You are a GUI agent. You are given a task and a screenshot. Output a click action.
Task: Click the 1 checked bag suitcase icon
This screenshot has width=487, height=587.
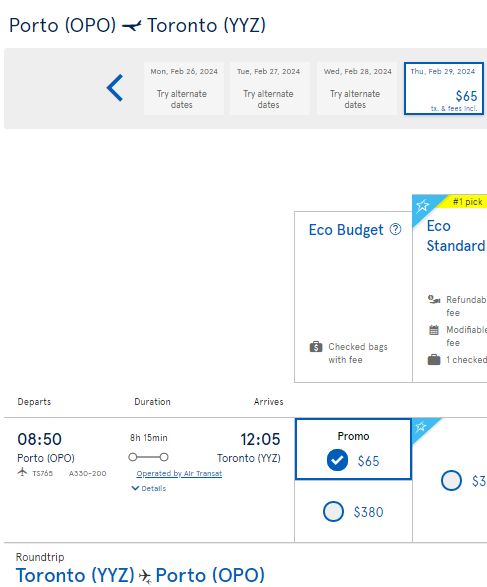click(434, 359)
